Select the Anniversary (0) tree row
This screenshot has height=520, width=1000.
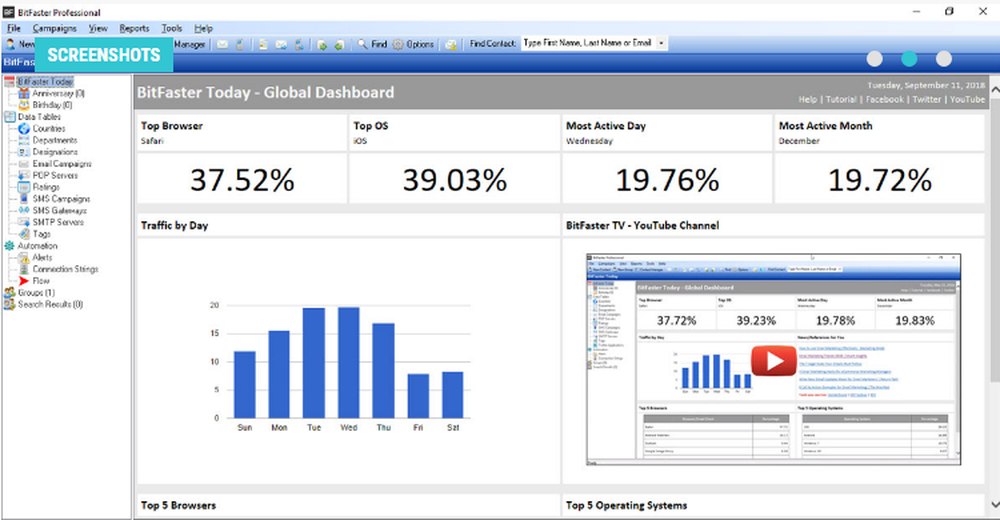click(x=58, y=93)
